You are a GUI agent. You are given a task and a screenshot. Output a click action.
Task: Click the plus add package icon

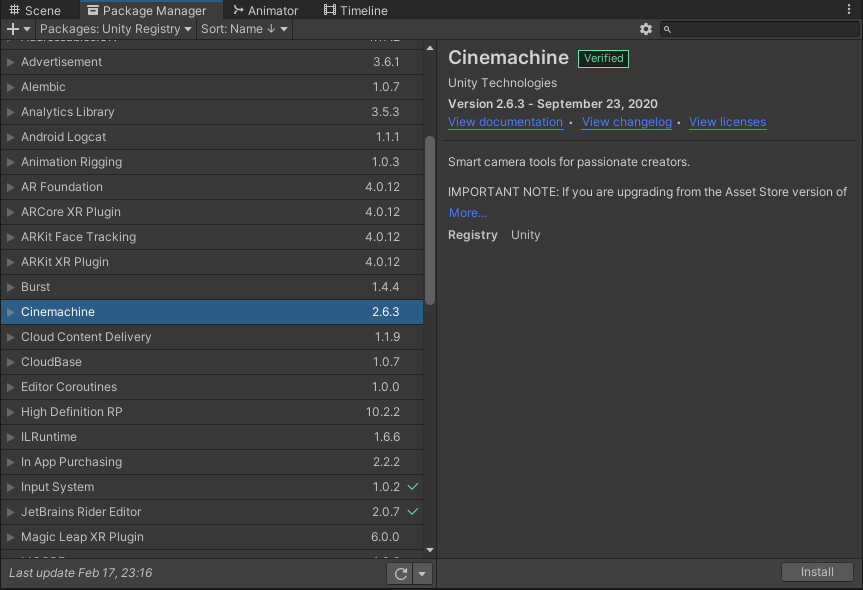13,29
